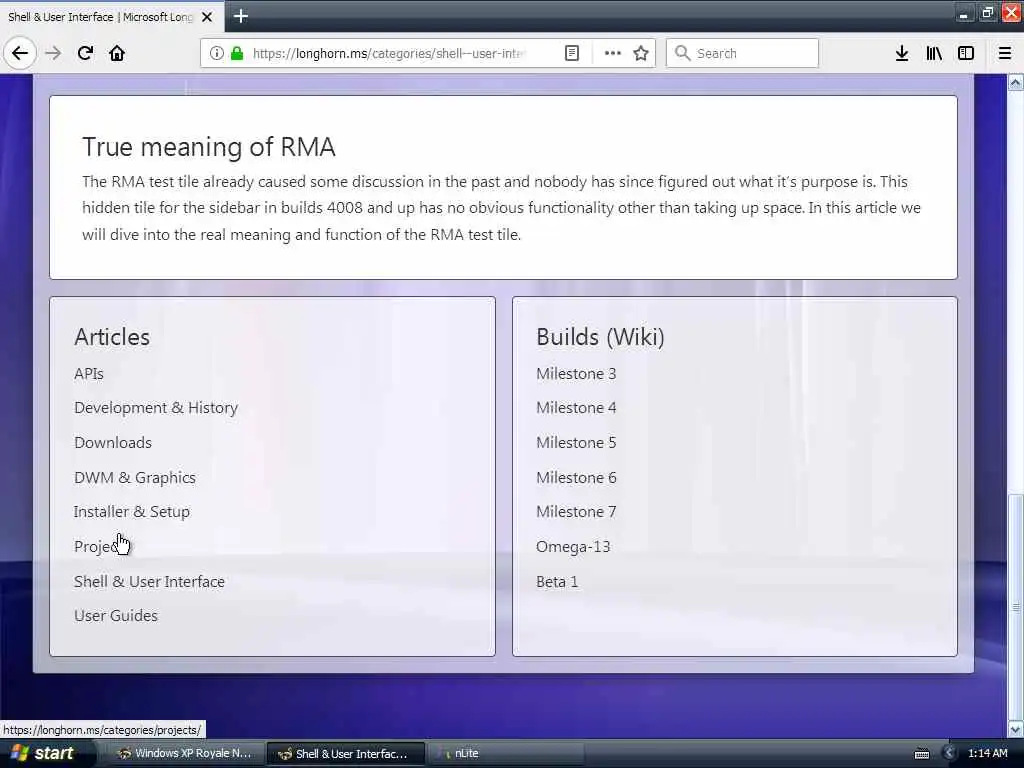
Task: Show the browser sidebars
Action: 966,53
